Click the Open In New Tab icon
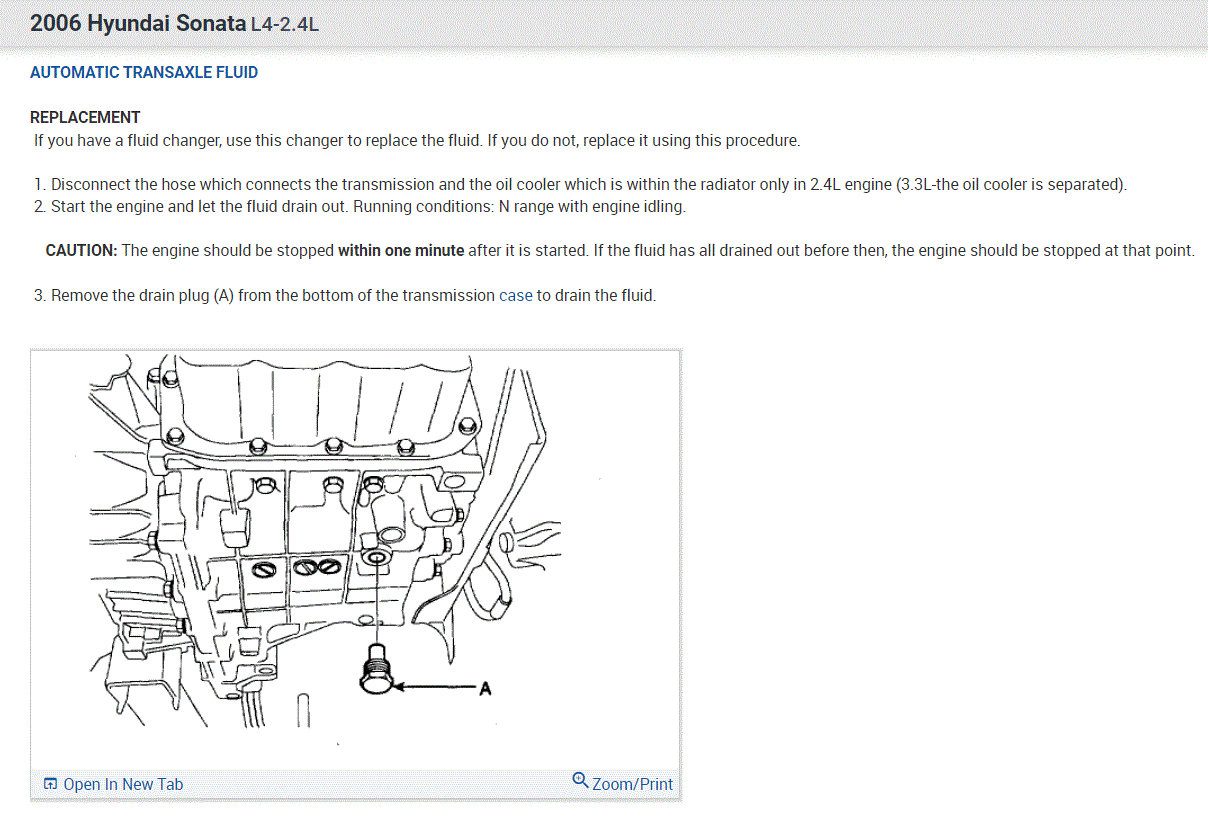1208x821 pixels. pyautogui.click(x=51, y=784)
